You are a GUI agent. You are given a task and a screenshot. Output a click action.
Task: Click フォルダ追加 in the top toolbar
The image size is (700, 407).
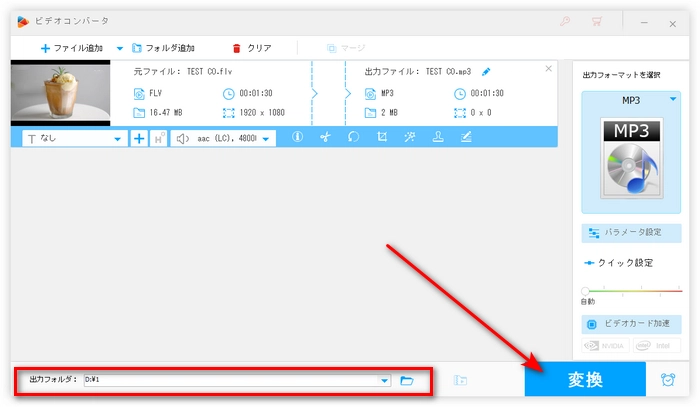click(x=163, y=48)
